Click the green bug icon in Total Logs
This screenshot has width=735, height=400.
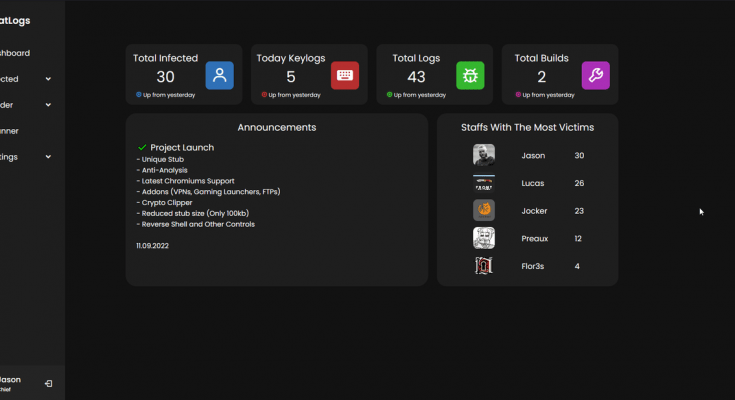[x=470, y=75]
